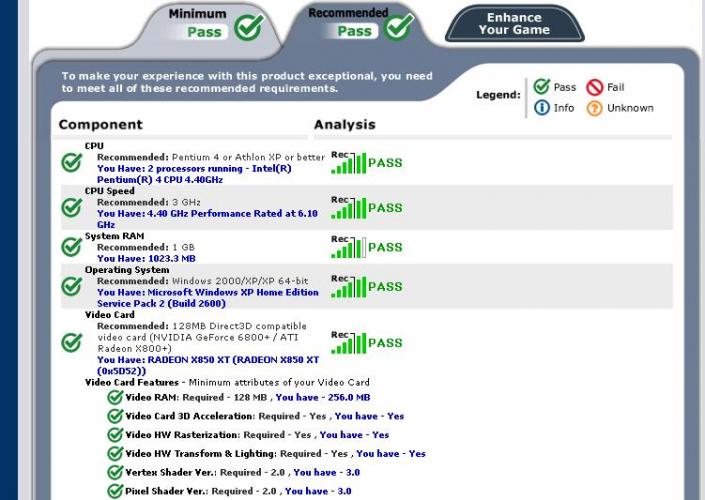Click the PASS label in the System RAM row
The width and height of the screenshot is (705, 500).
click(385, 247)
